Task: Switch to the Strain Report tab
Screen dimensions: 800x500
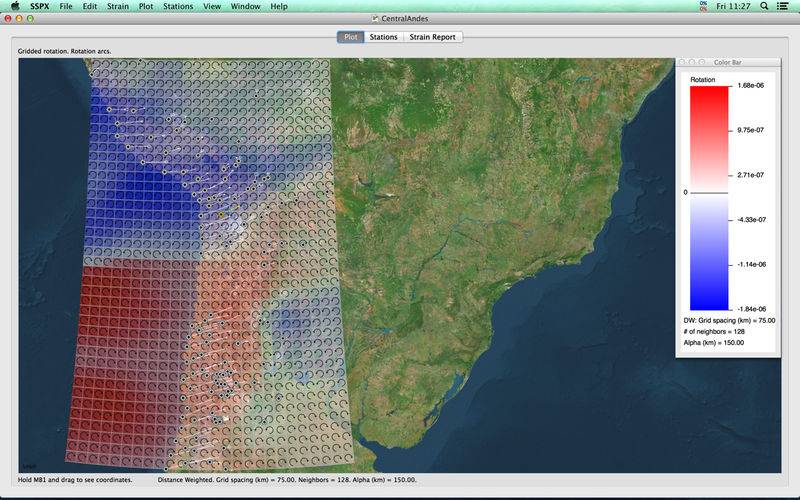Action: pos(433,37)
